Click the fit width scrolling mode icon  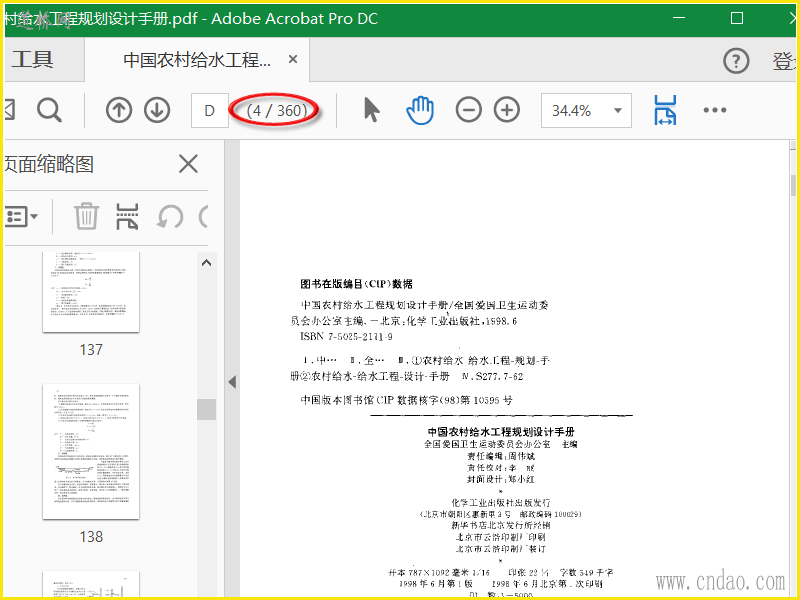[665, 110]
